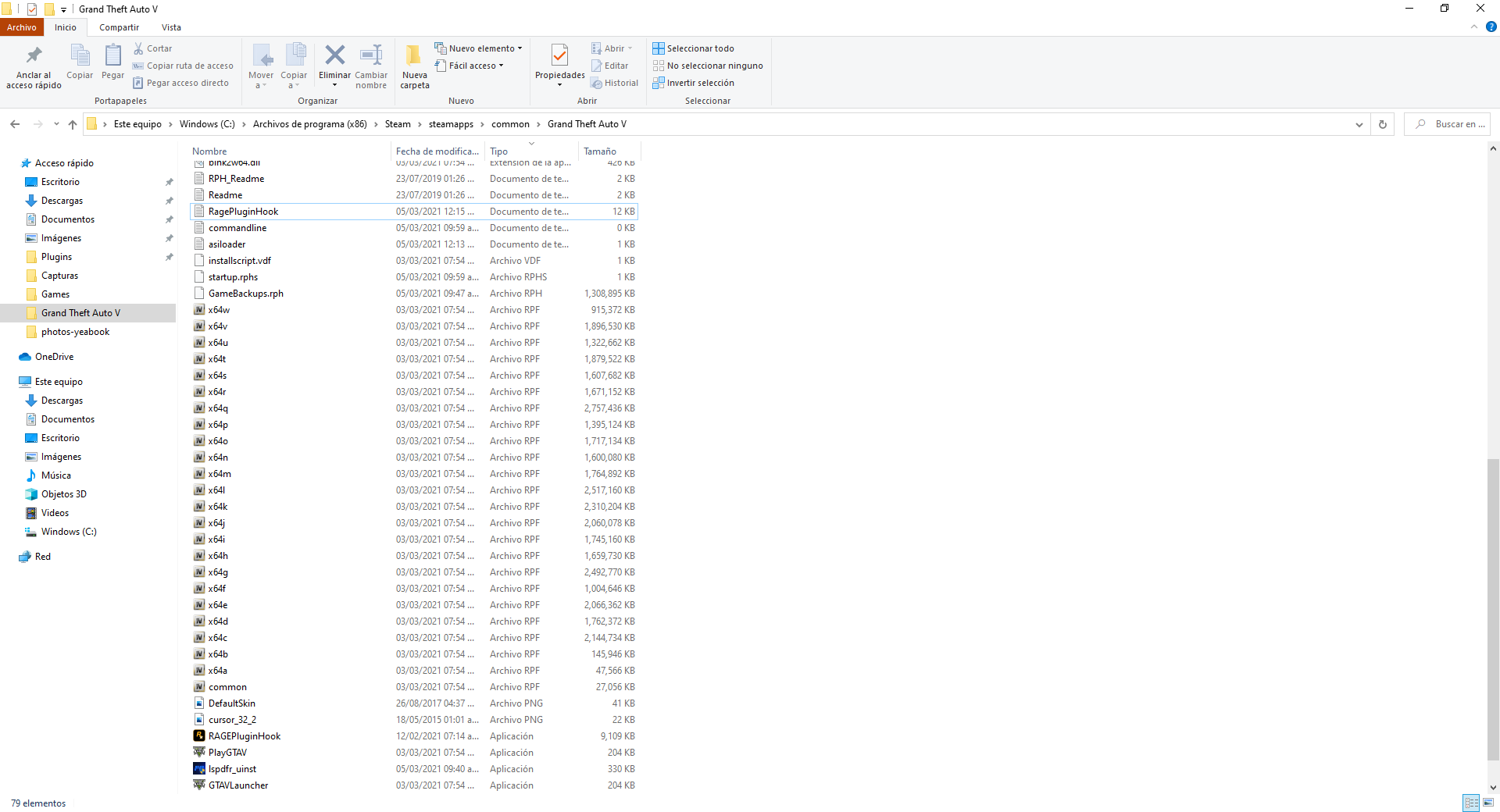Image resolution: width=1500 pixels, height=812 pixels.
Task: Click the Nueva carpeta icon
Action: pyautogui.click(x=414, y=56)
